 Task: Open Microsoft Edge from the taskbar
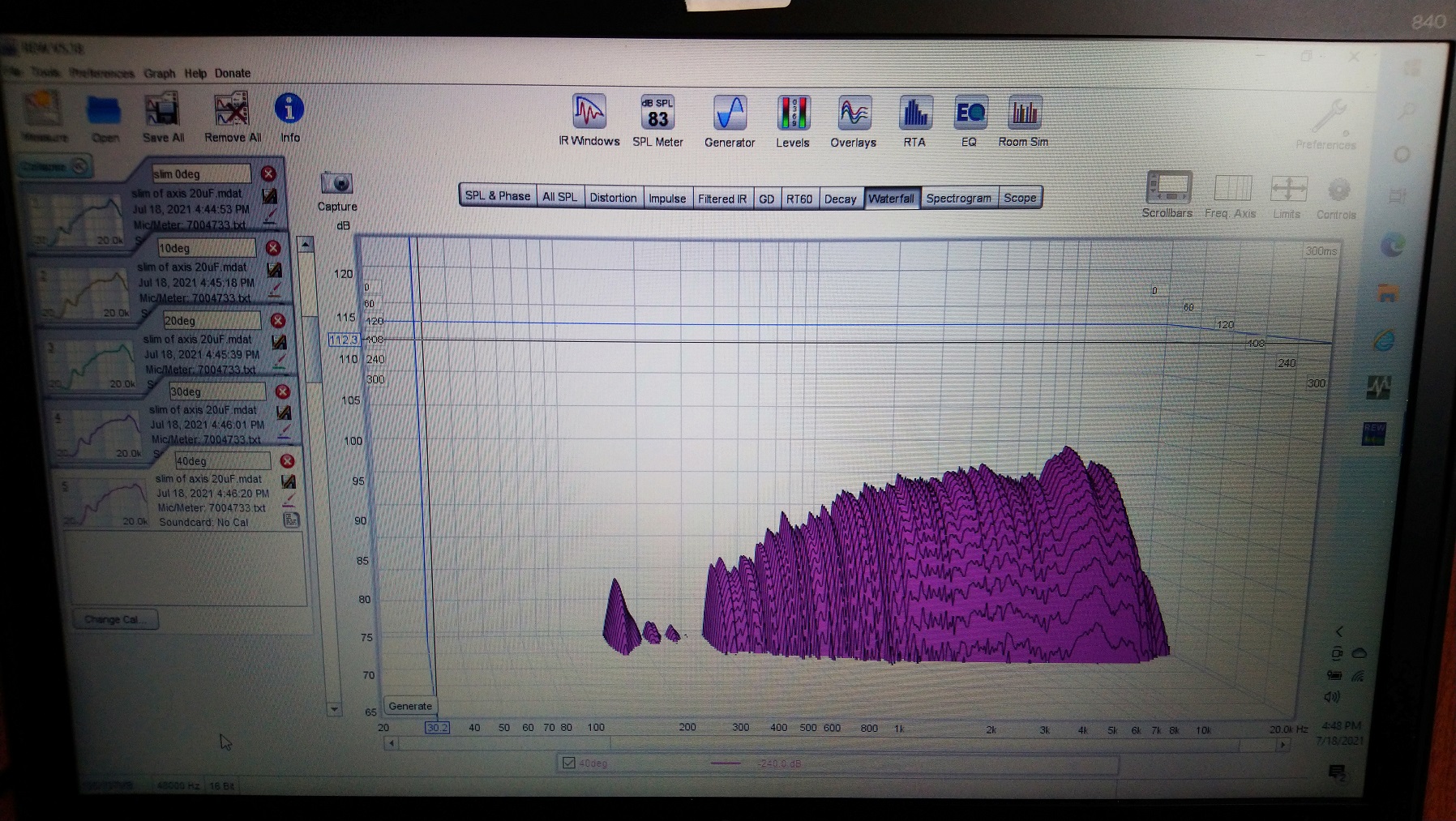(x=1394, y=245)
